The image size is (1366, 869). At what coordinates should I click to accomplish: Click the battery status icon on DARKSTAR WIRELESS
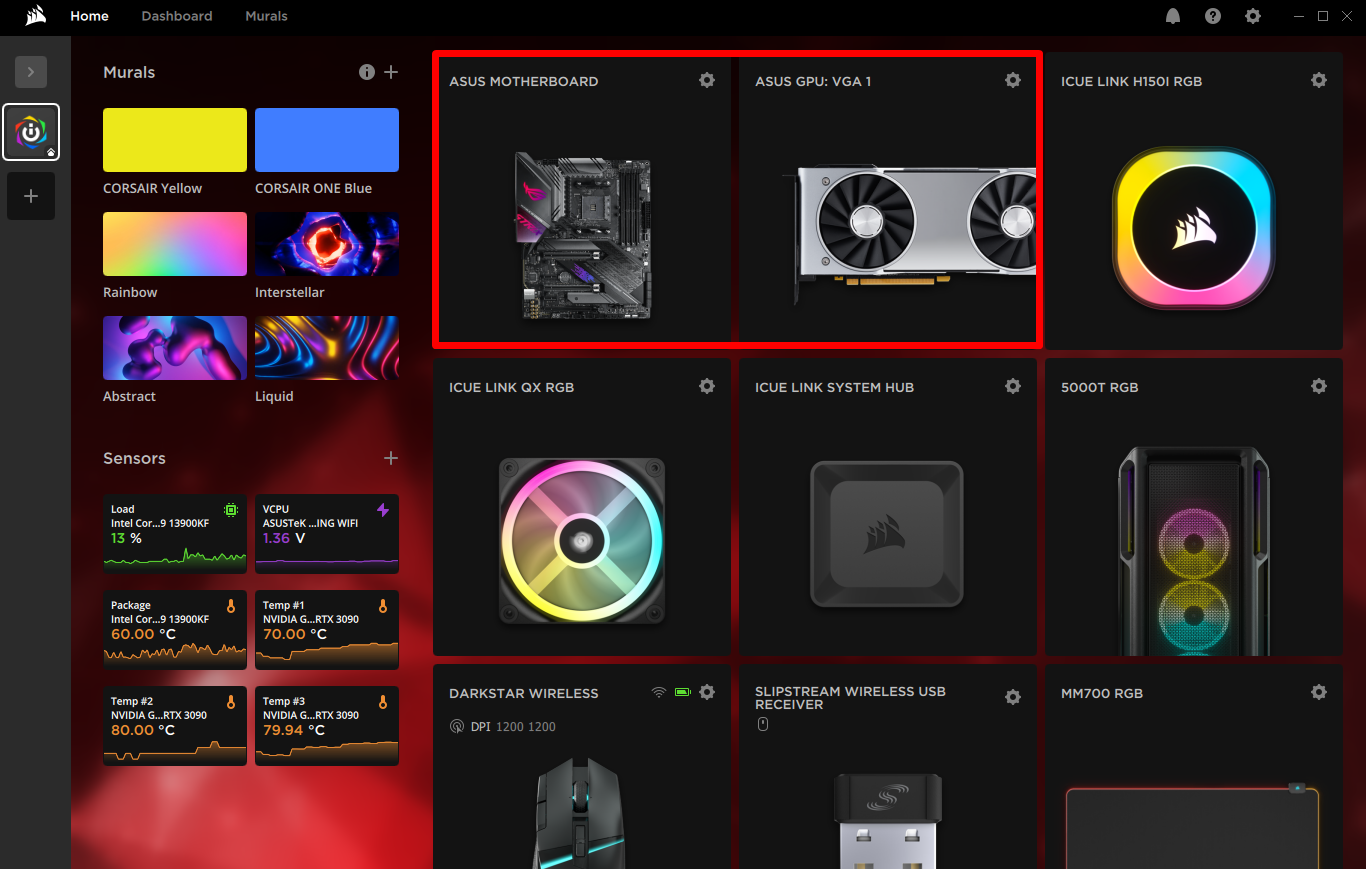682,691
